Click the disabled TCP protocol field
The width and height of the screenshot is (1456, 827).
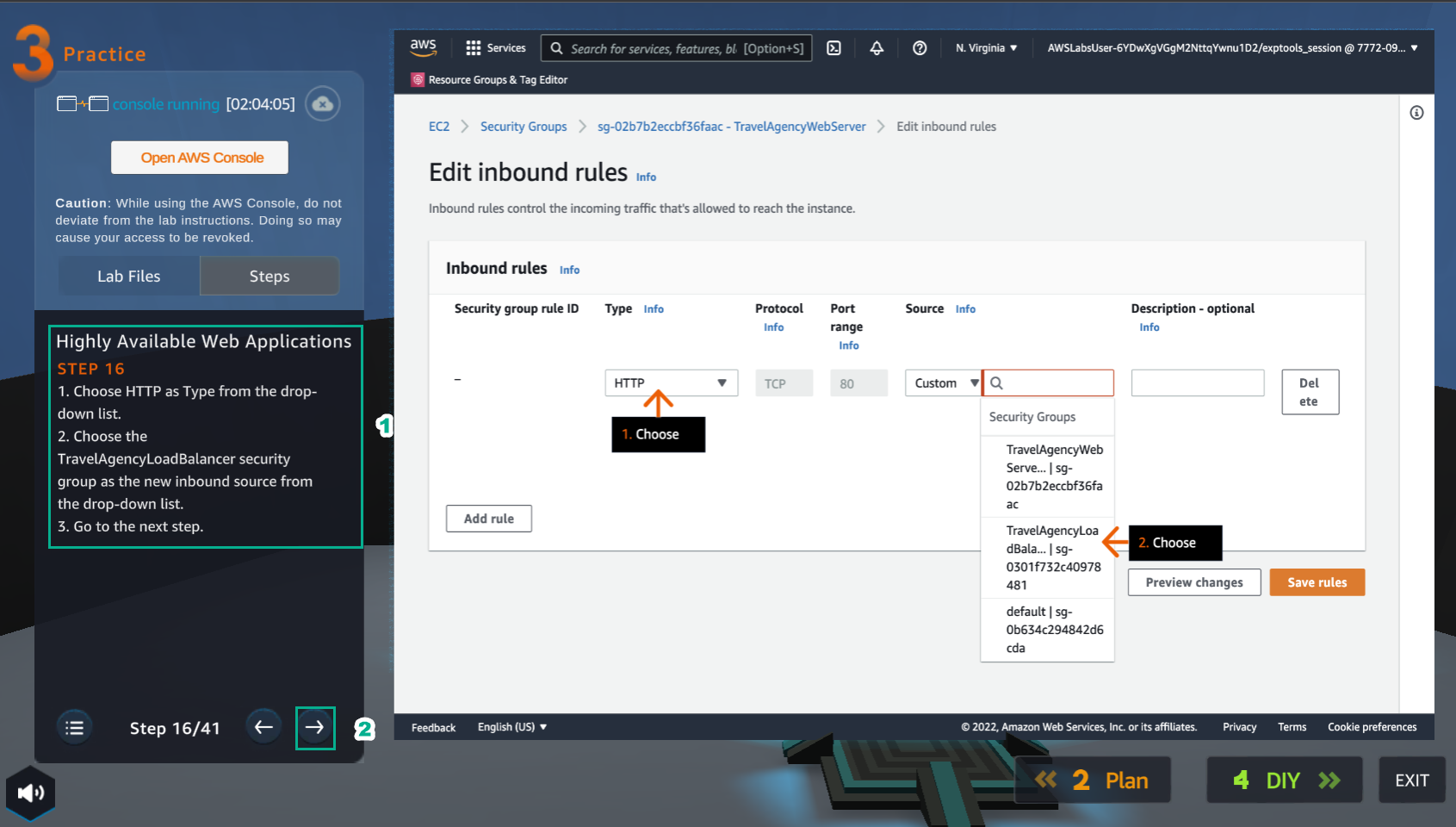coord(784,383)
